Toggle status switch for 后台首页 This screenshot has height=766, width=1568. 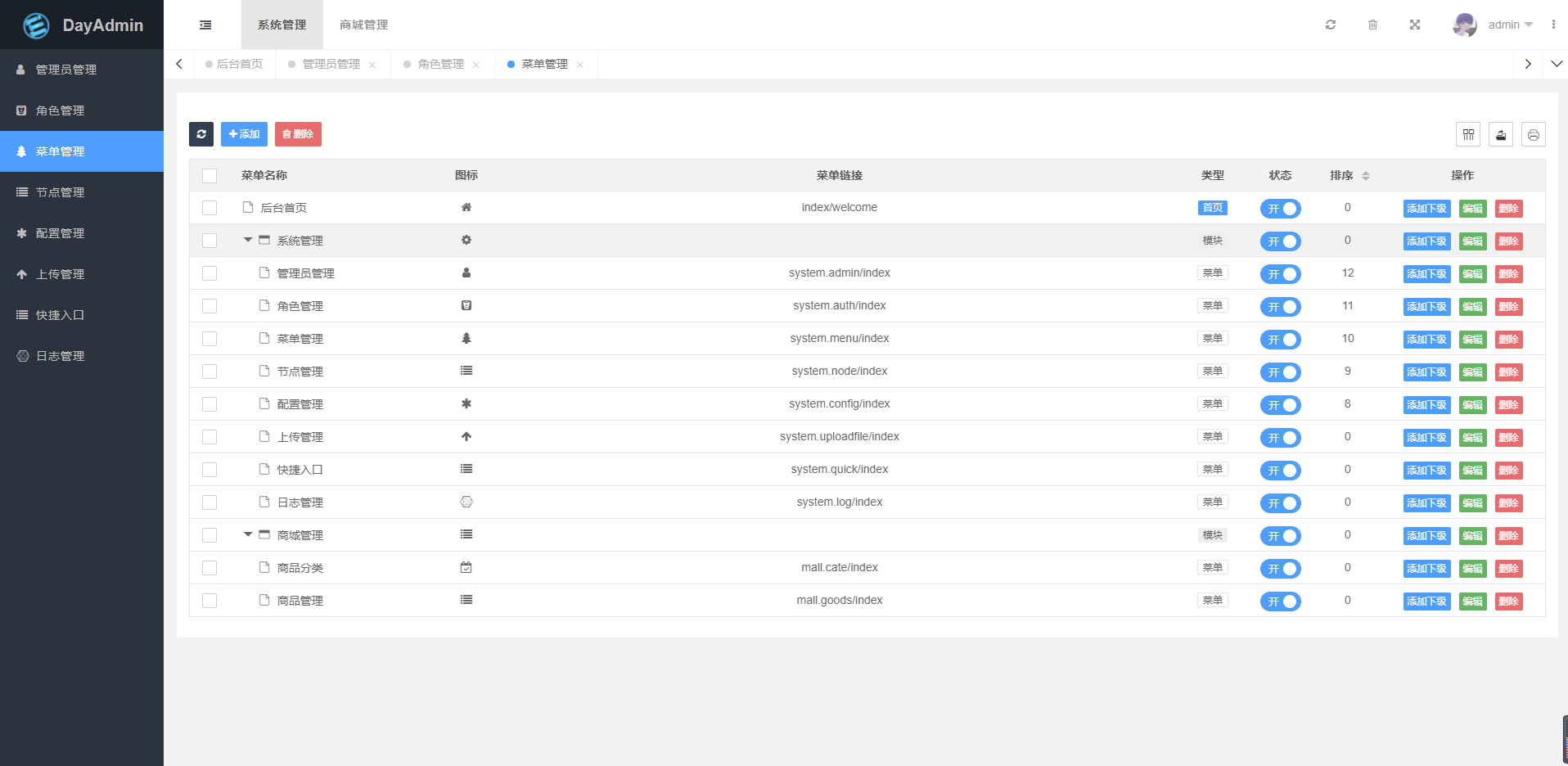[x=1280, y=209]
